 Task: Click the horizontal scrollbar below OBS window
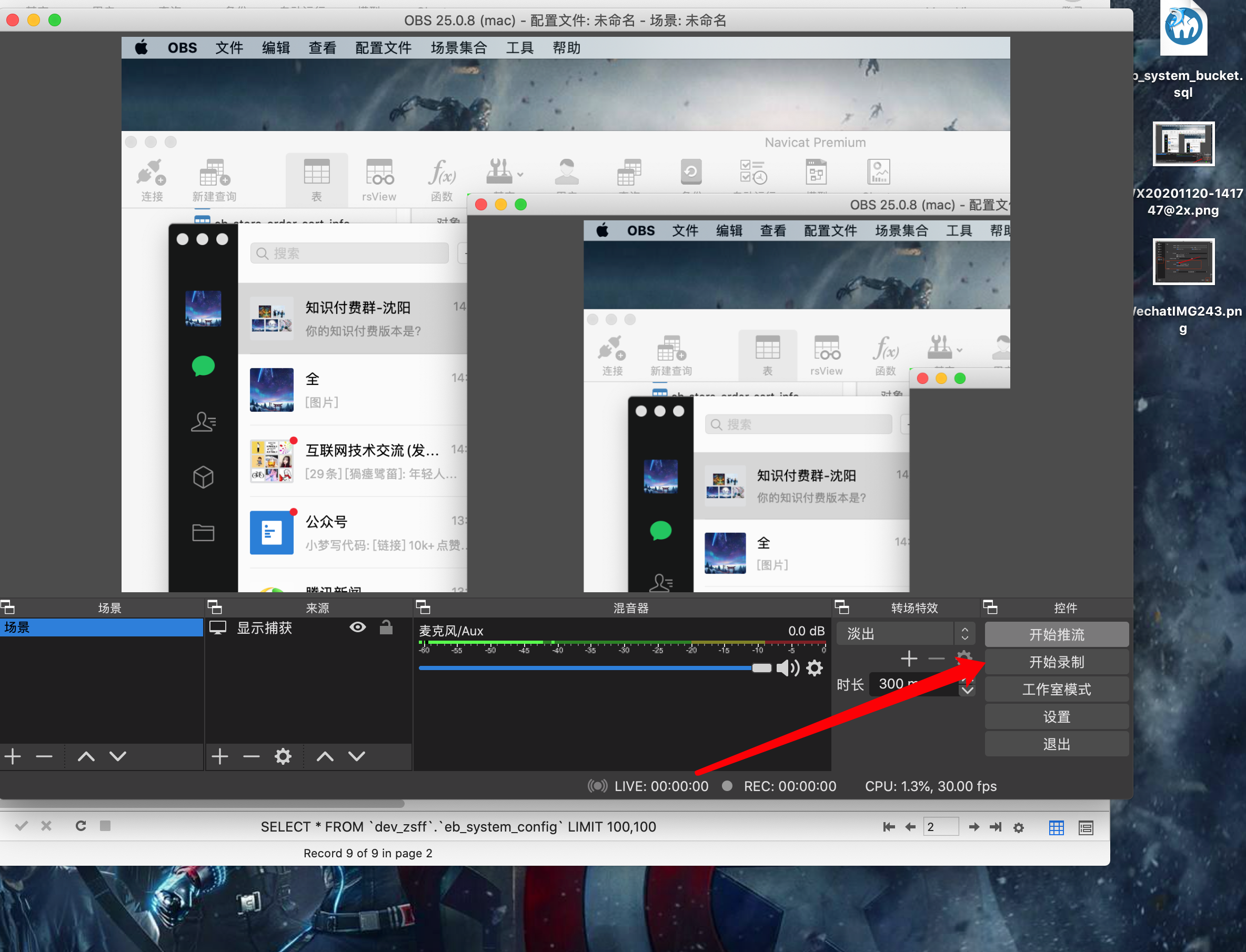[202, 804]
